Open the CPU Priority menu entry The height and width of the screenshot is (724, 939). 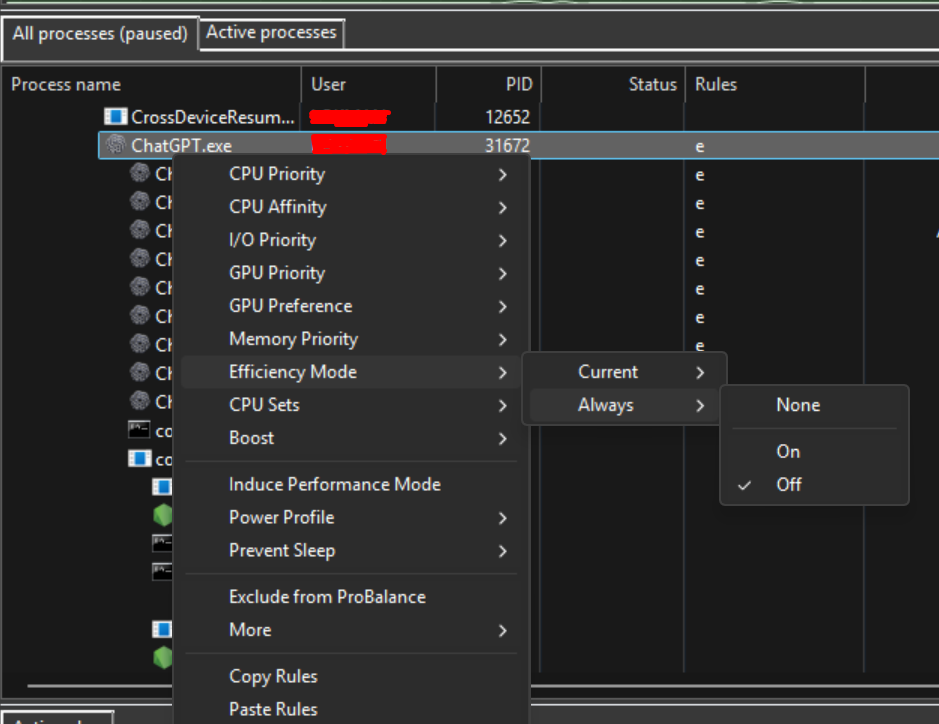[x=351, y=174]
